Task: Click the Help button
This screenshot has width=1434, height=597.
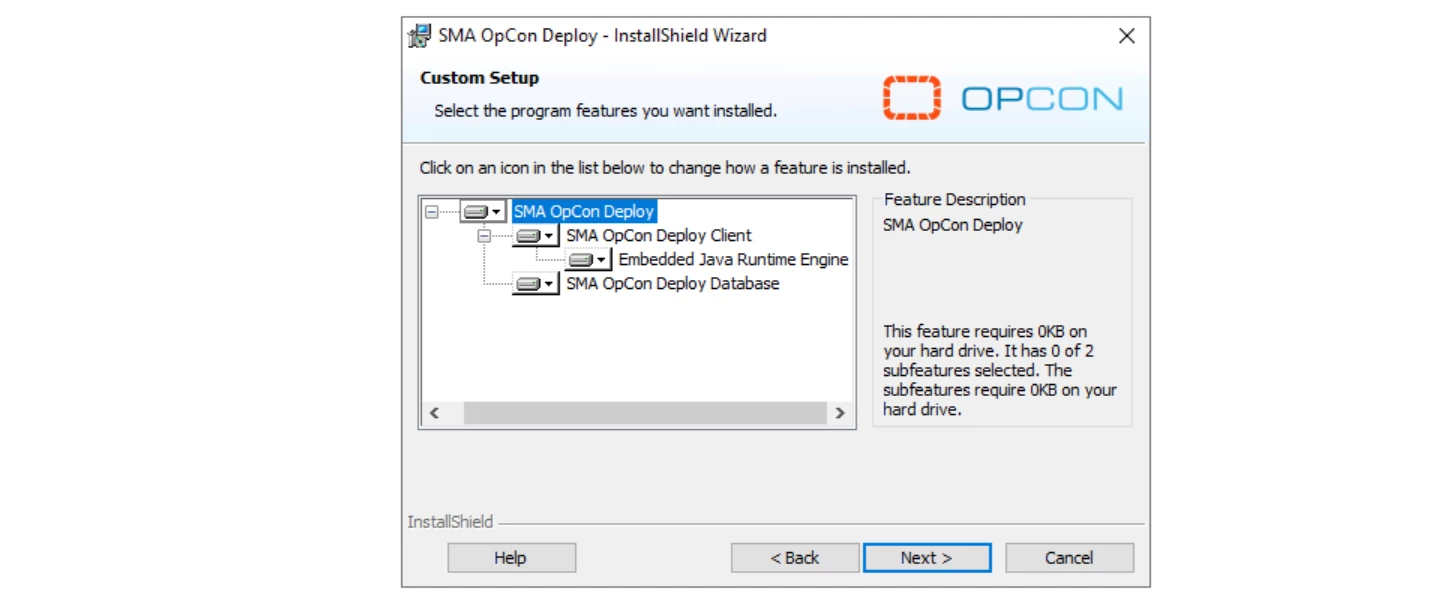Action: coord(511,558)
